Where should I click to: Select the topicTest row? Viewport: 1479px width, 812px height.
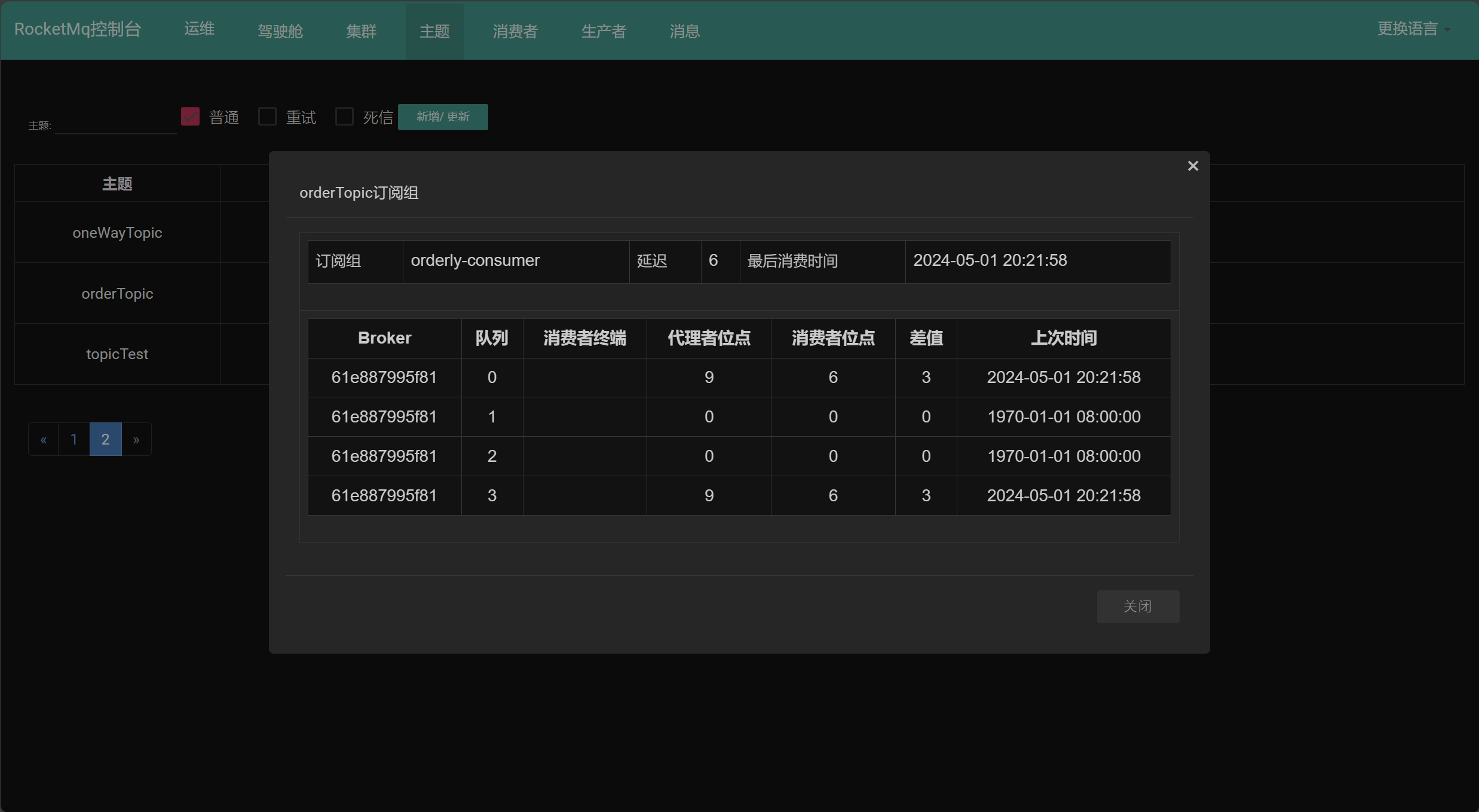point(117,353)
